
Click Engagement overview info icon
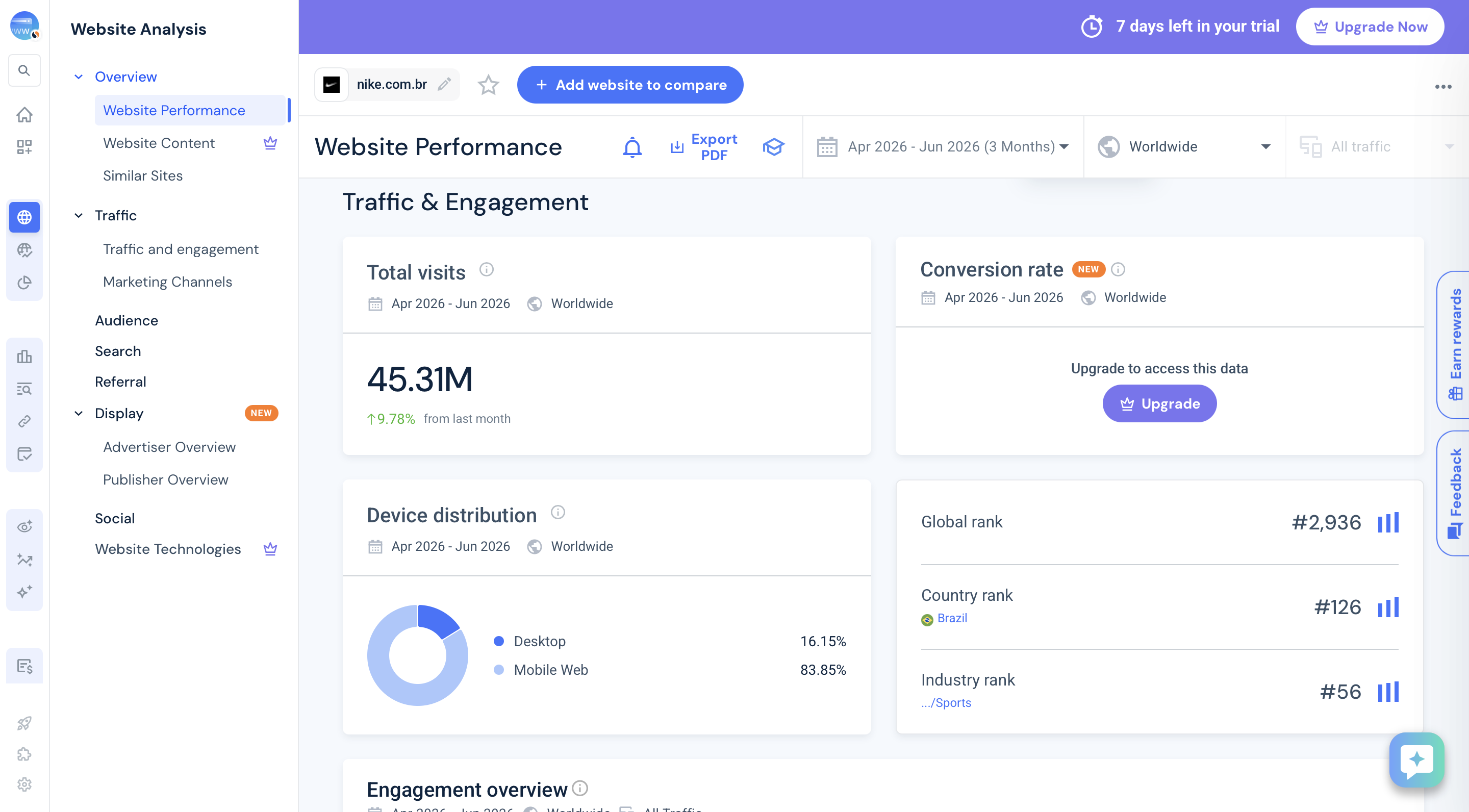(x=580, y=788)
